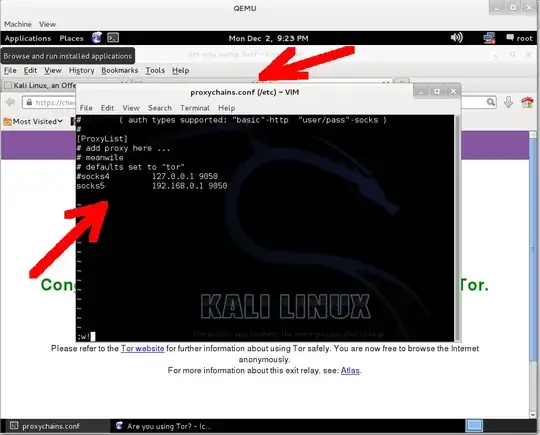Click the search magnifier icon in browser
This screenshot has width=540, height=435.
[490, 102]
